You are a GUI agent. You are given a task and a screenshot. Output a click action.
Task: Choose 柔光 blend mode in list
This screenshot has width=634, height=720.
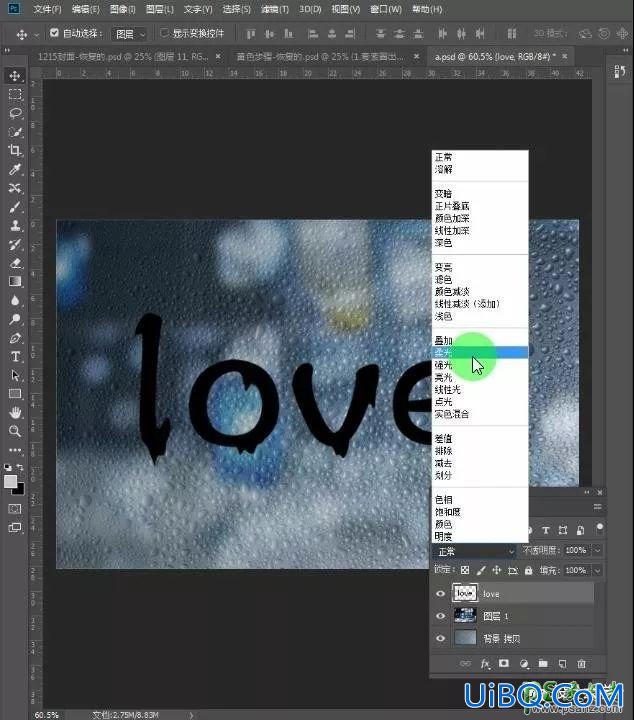point(480,352)
